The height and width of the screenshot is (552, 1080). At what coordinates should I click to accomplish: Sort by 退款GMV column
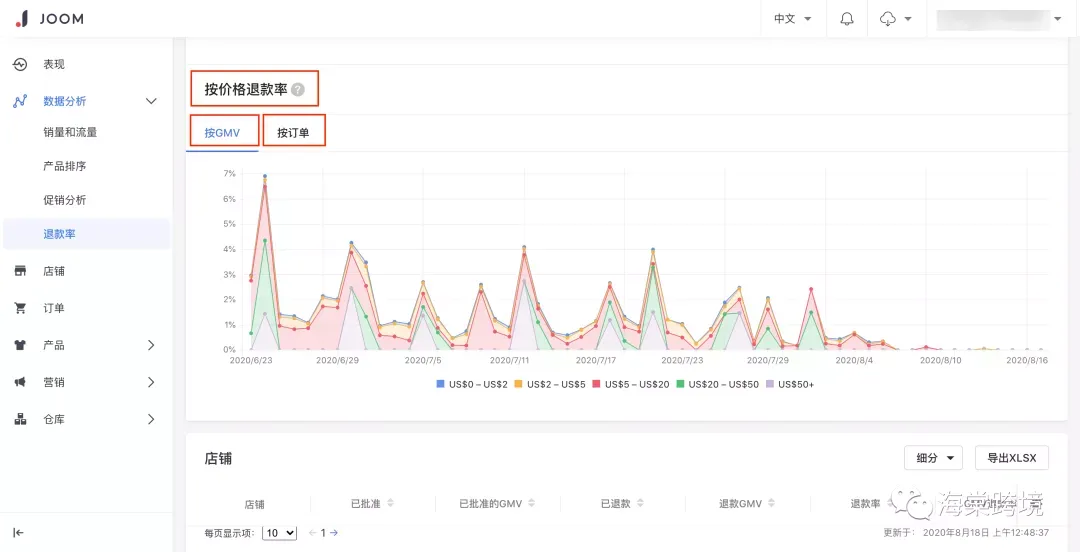771,504
